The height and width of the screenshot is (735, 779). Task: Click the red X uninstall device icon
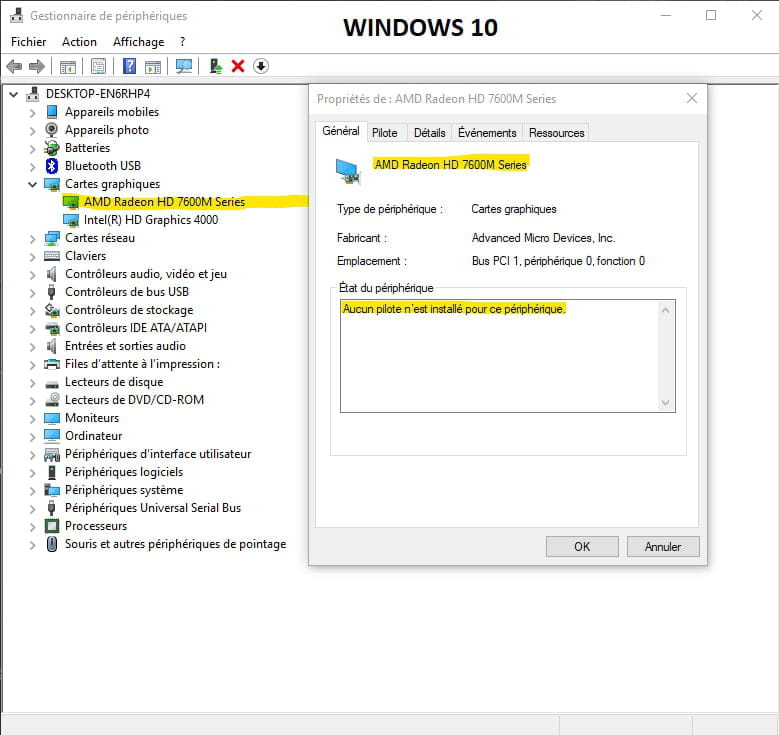238,66
